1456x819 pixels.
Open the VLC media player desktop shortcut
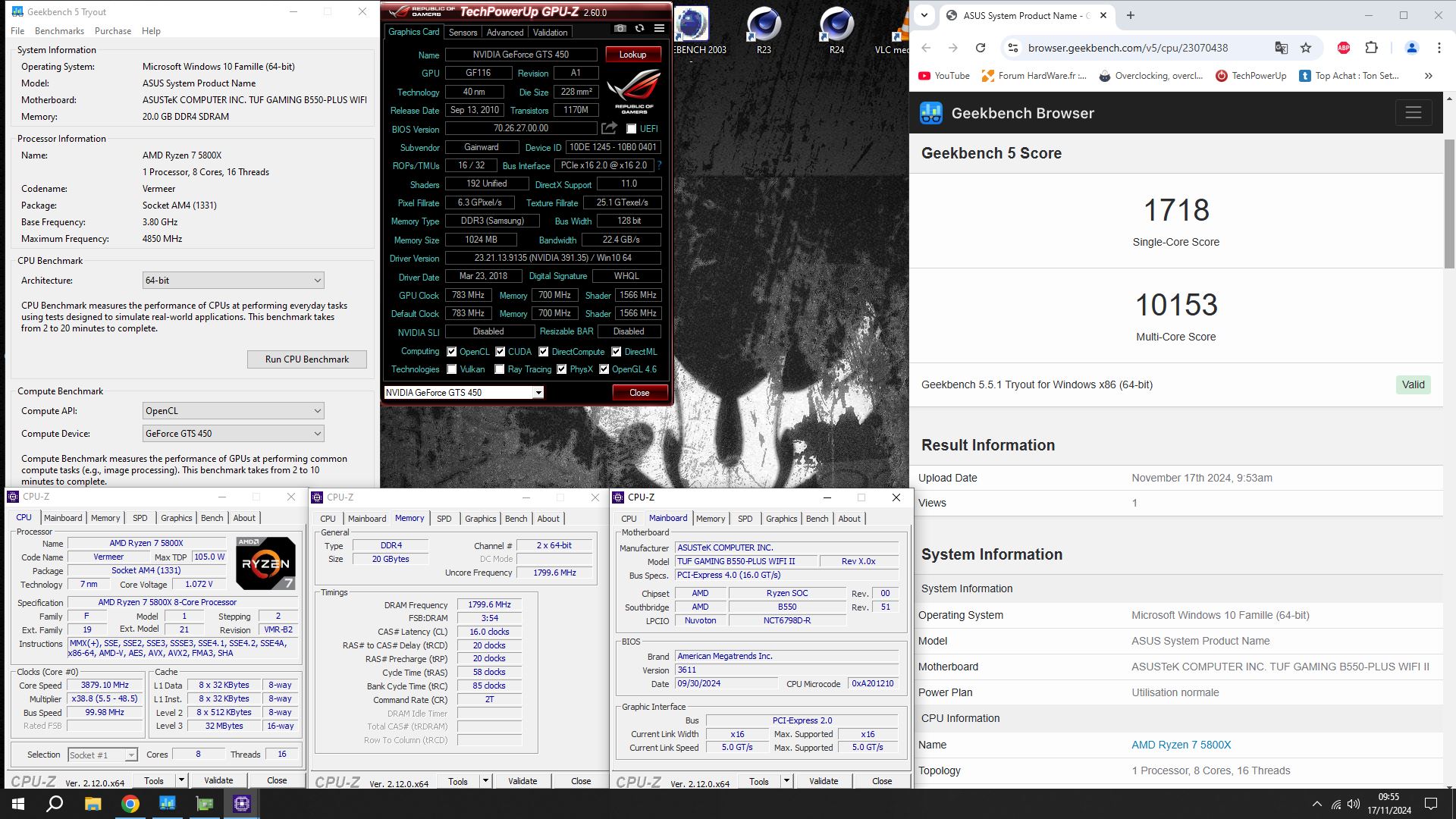point(893,32)
